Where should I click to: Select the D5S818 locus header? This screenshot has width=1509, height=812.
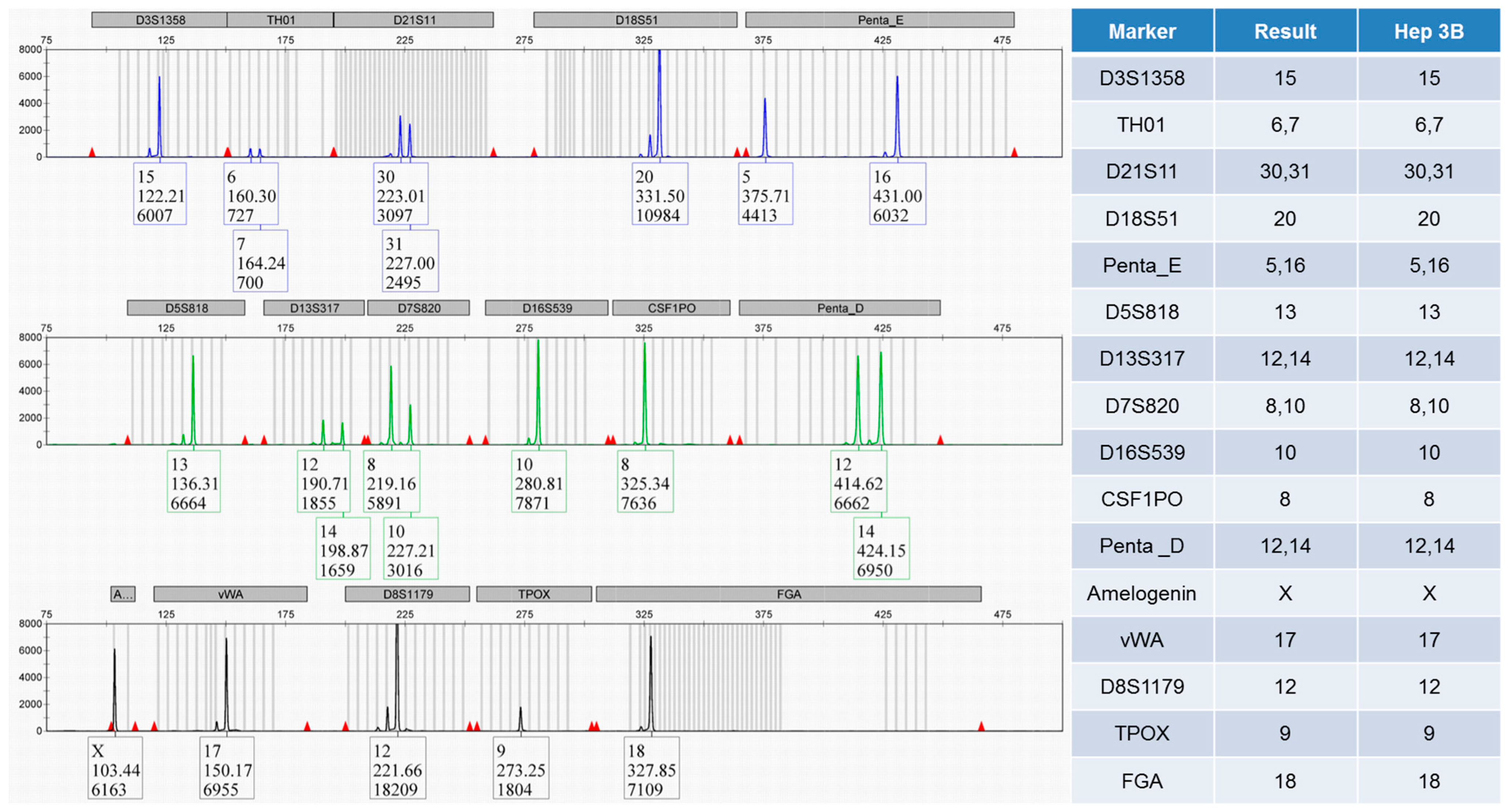coord(186,308)
